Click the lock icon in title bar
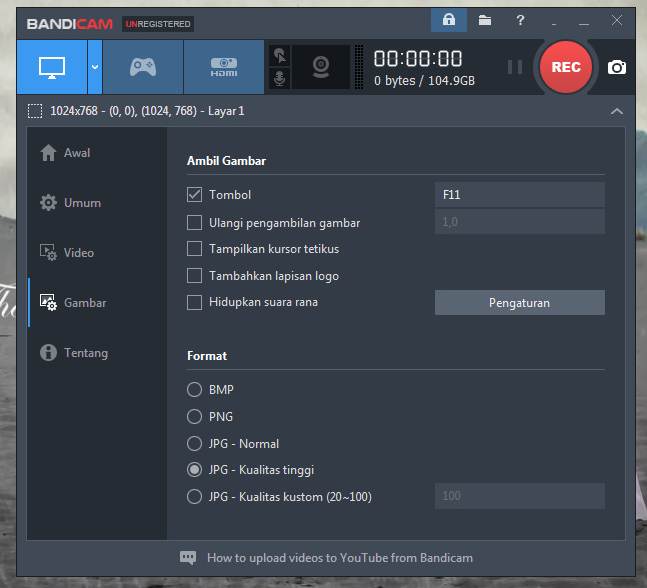Image resolution: width=647 pixels, height=588 pixels. click(449, 20)
